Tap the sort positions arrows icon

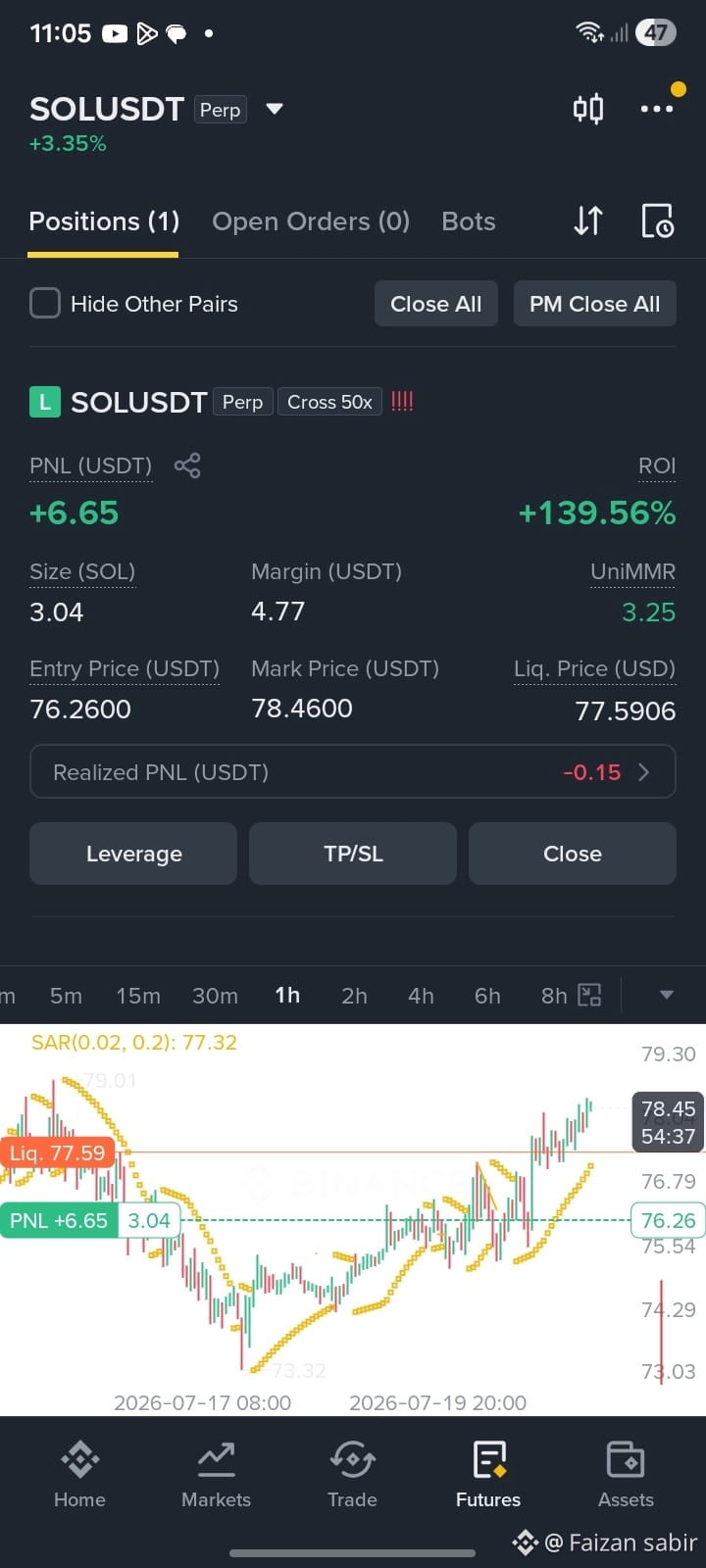point(588,220)
